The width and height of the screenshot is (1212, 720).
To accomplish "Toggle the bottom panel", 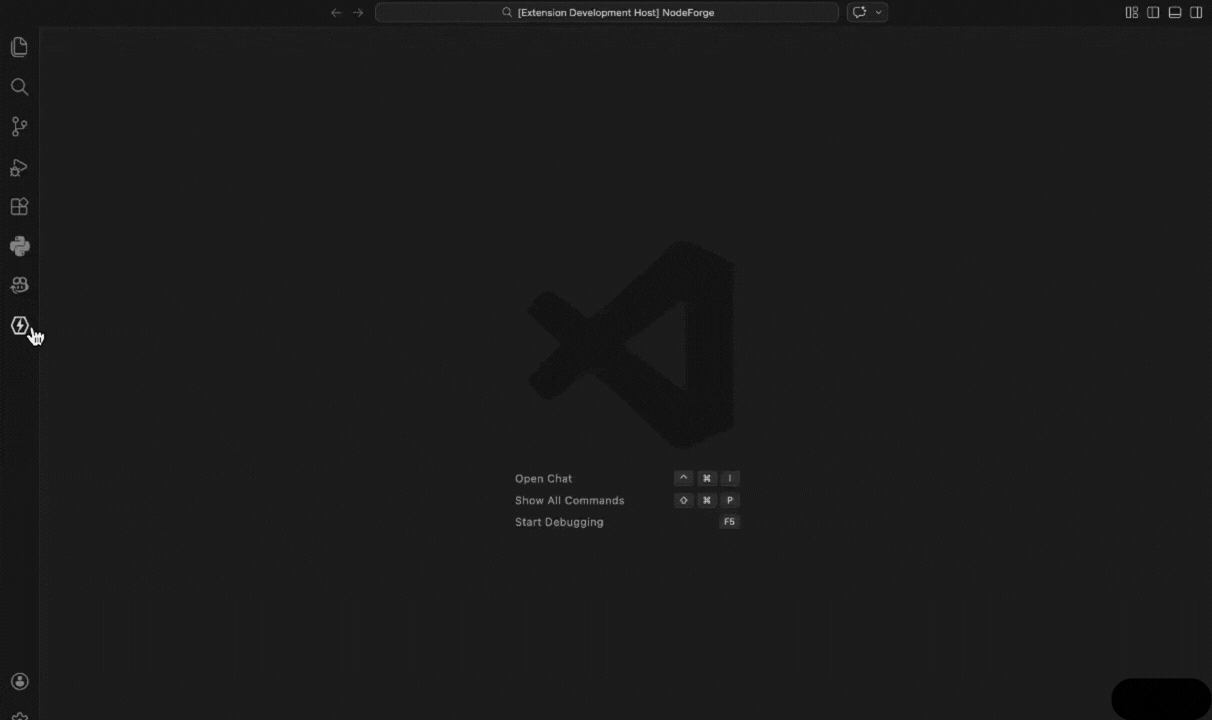I will (x=1175, y=12).
